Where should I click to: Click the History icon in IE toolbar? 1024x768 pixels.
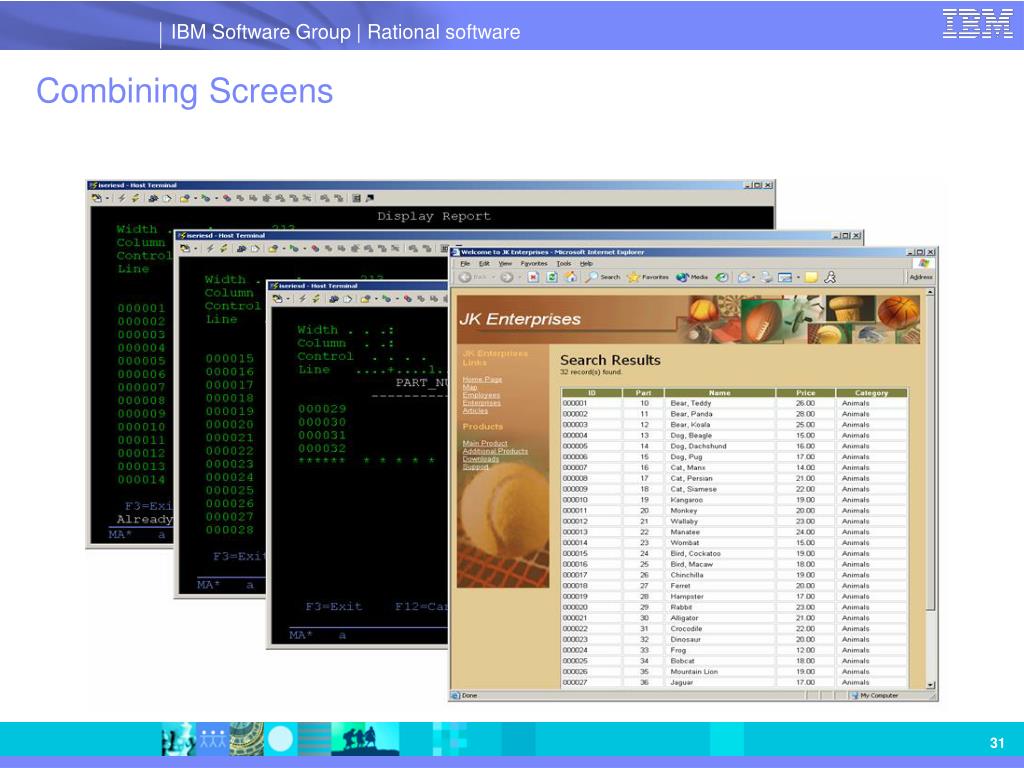722,278
